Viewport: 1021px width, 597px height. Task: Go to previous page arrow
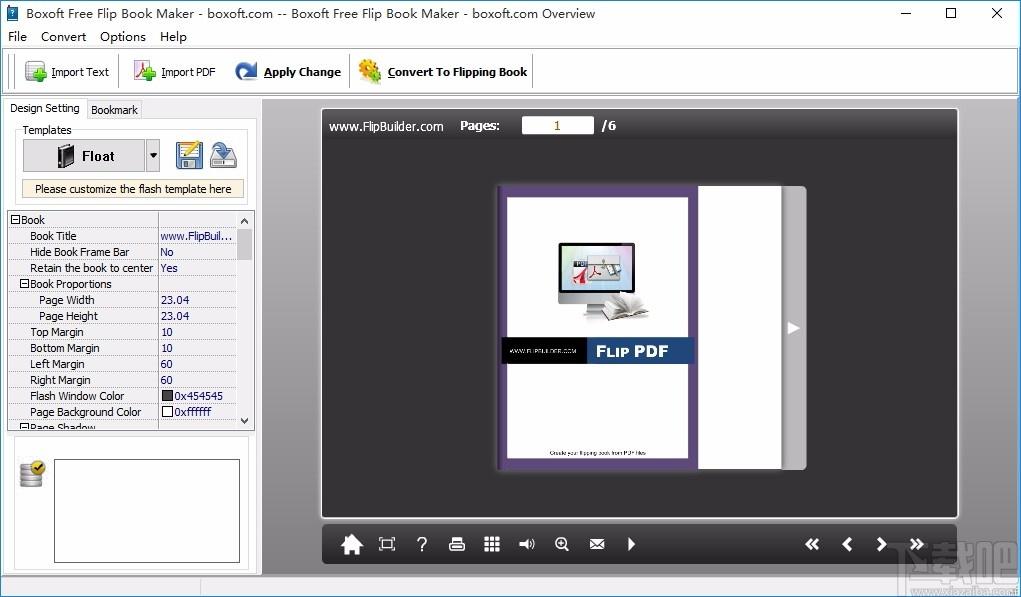coord(847,544)
